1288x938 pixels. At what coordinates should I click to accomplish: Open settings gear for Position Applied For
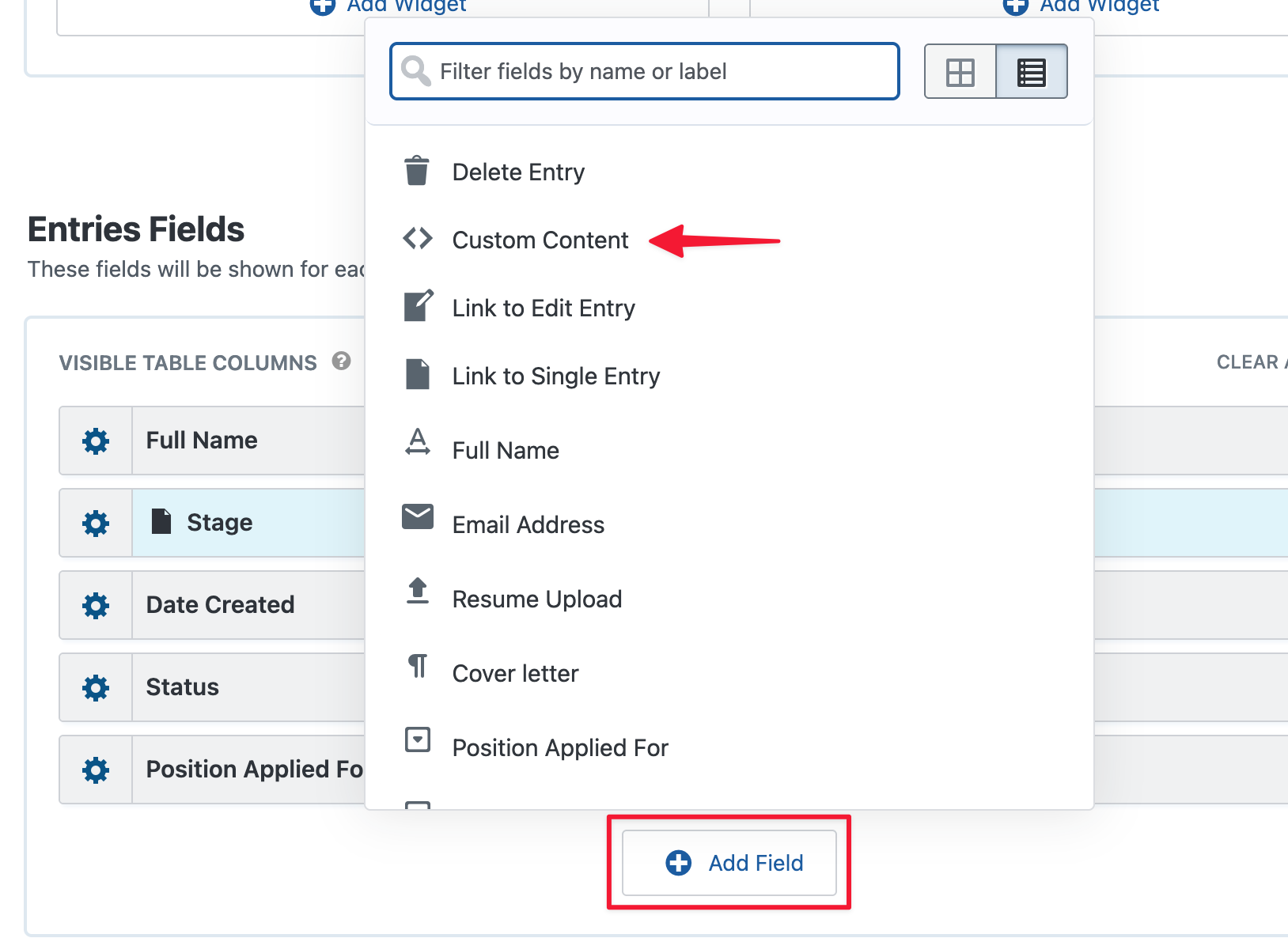pos(95,770)
